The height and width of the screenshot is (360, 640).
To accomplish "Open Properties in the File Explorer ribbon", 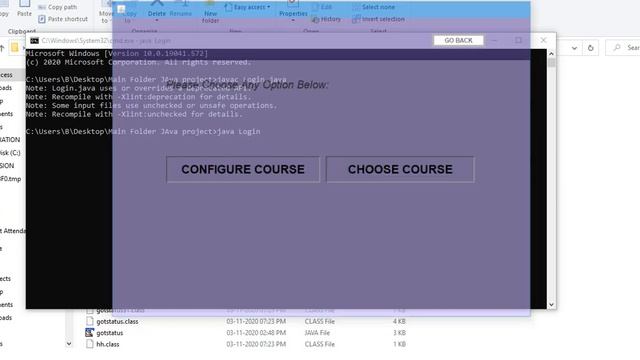I will pos(293,11).
